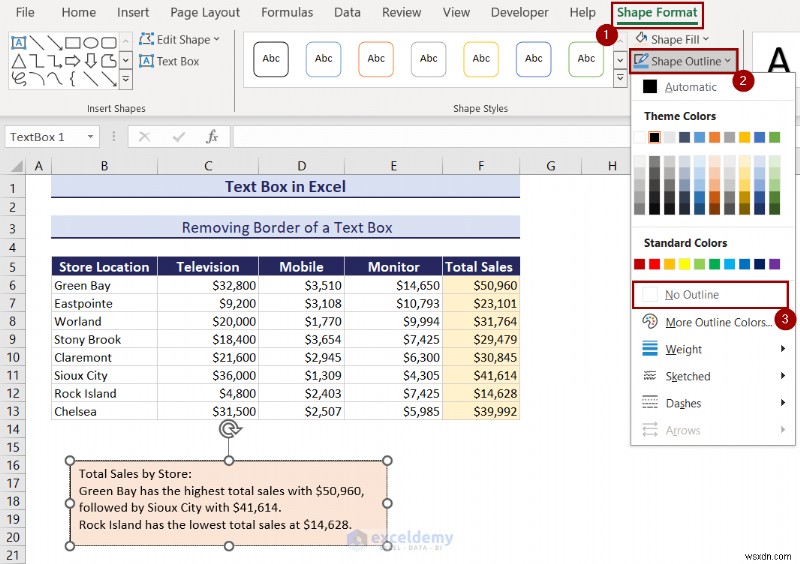Click the $41,614 total cell
Viewport: 800px width, 564px height.
coord(481,375)
